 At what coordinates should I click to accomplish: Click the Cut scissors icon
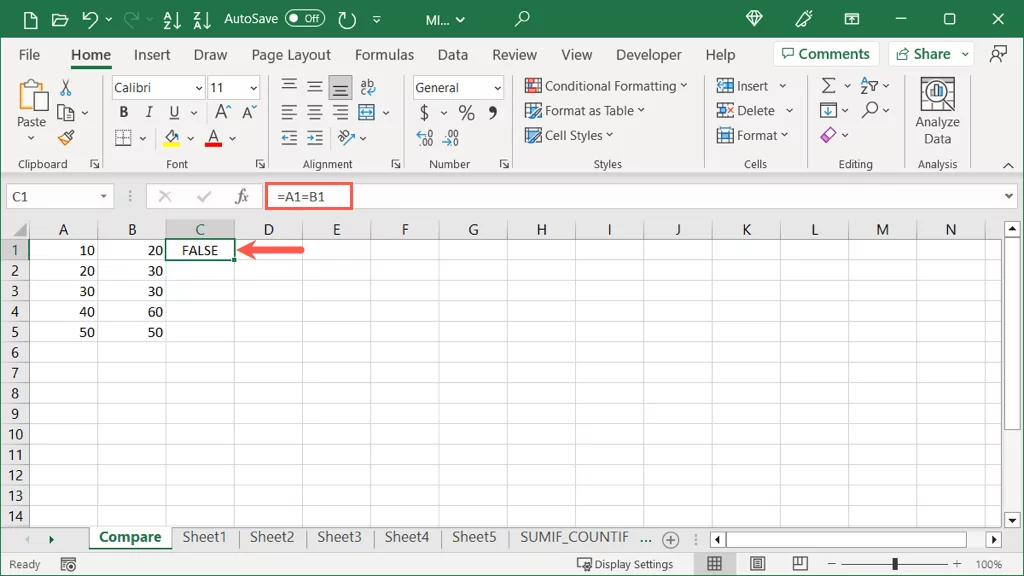point(65,88)
